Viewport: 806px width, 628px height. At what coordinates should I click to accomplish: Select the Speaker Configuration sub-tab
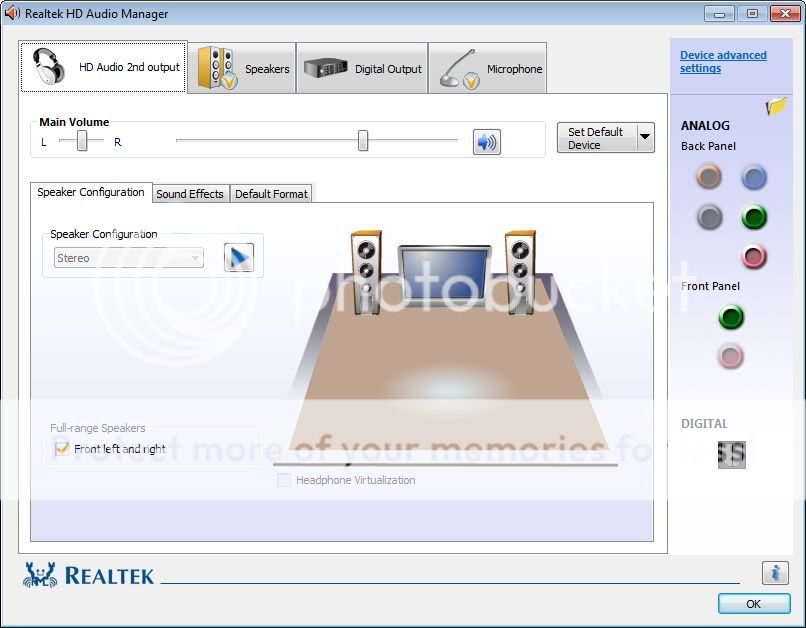[x=91, y=192]
